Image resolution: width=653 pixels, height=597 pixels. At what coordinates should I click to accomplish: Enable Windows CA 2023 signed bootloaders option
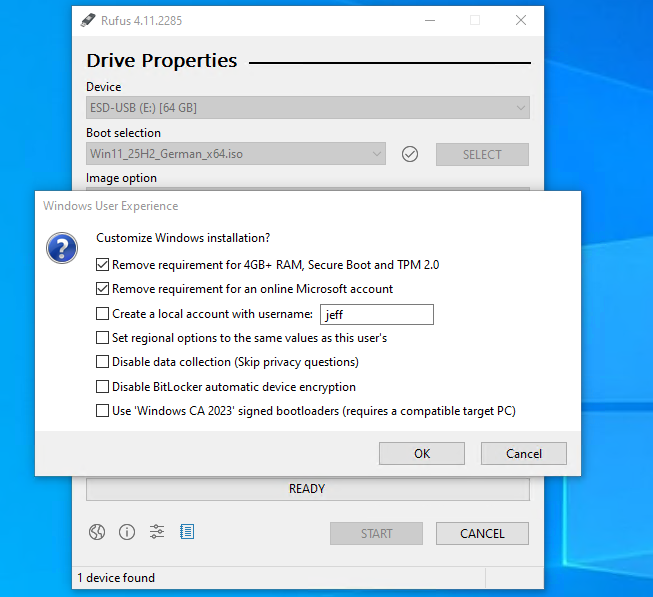pyautogui.click(x=103, y=411)
